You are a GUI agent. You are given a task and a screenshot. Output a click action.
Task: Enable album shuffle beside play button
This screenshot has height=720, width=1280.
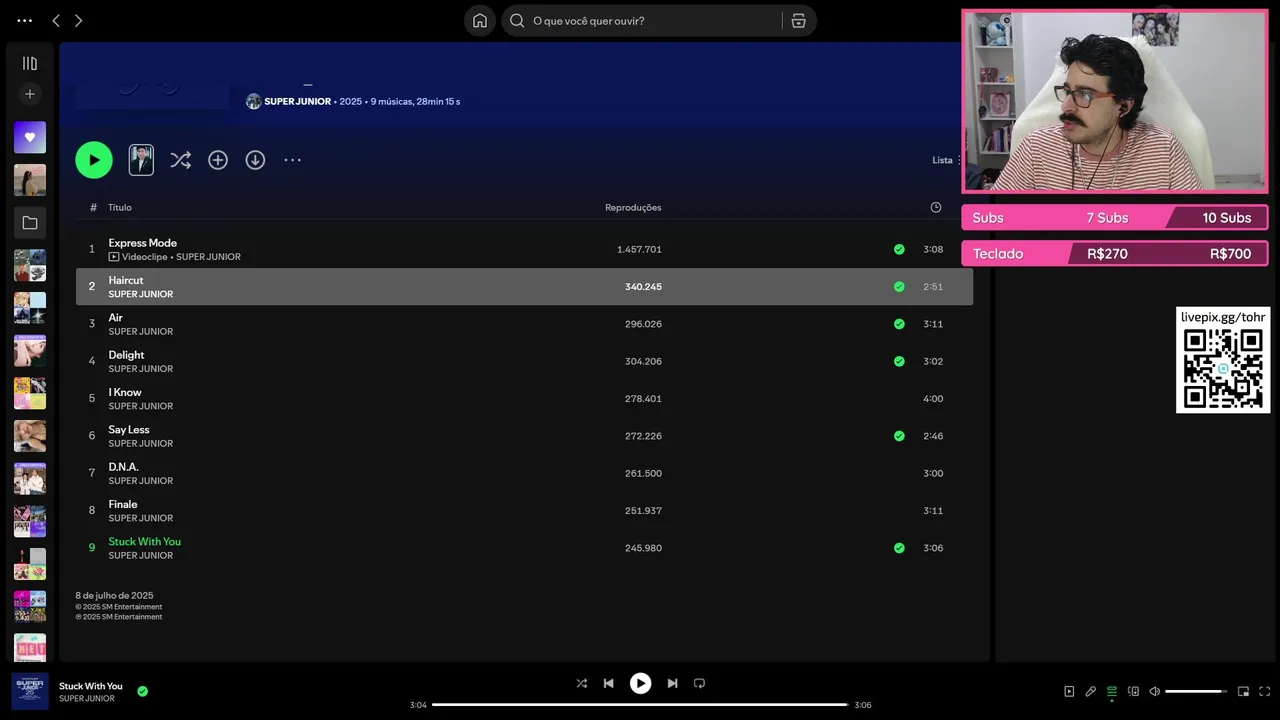(x=180, y=160)
